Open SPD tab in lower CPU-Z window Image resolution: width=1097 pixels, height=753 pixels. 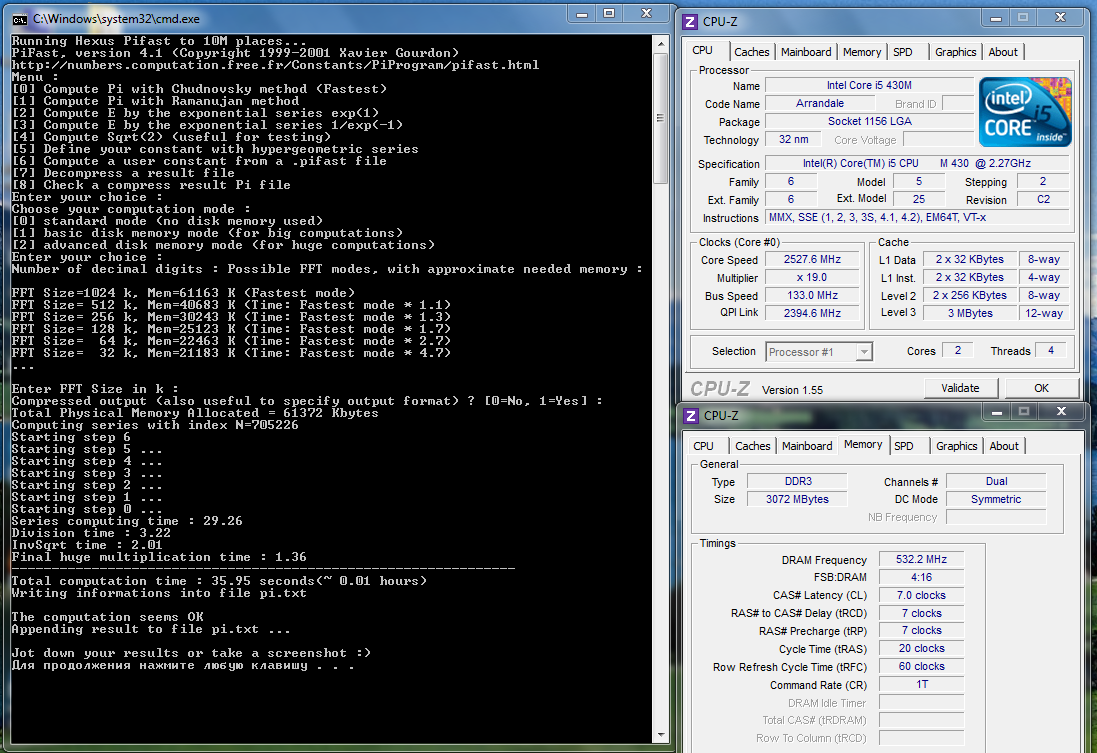904,446
